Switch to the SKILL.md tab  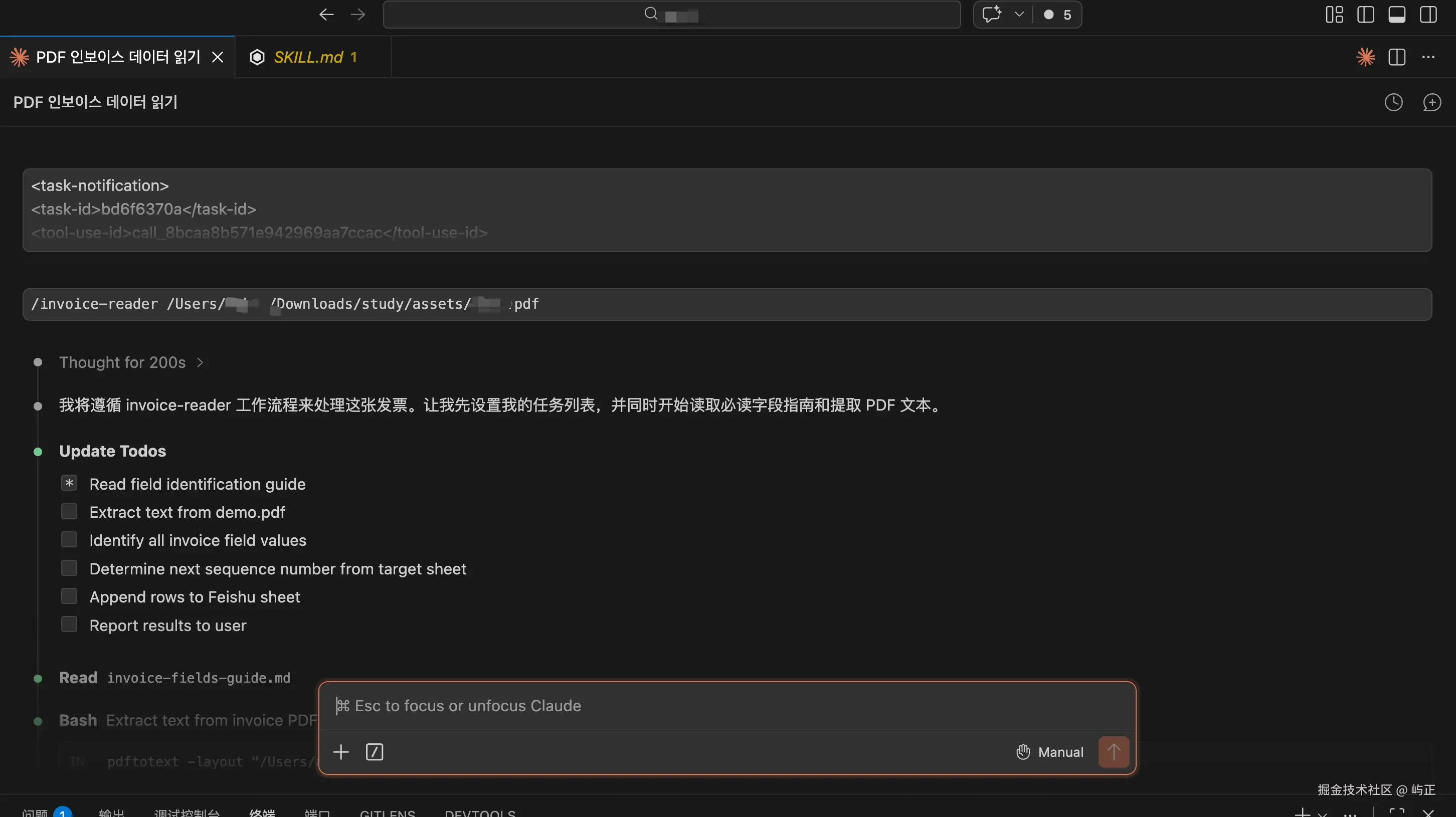[314, 57]
